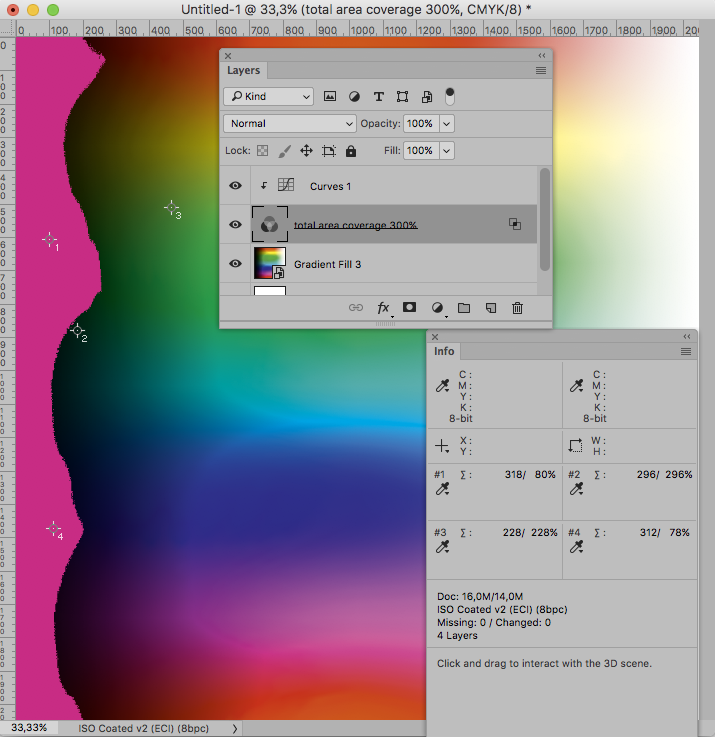
Task: Filter layers by adjustment layers icon
Action: 354,96
